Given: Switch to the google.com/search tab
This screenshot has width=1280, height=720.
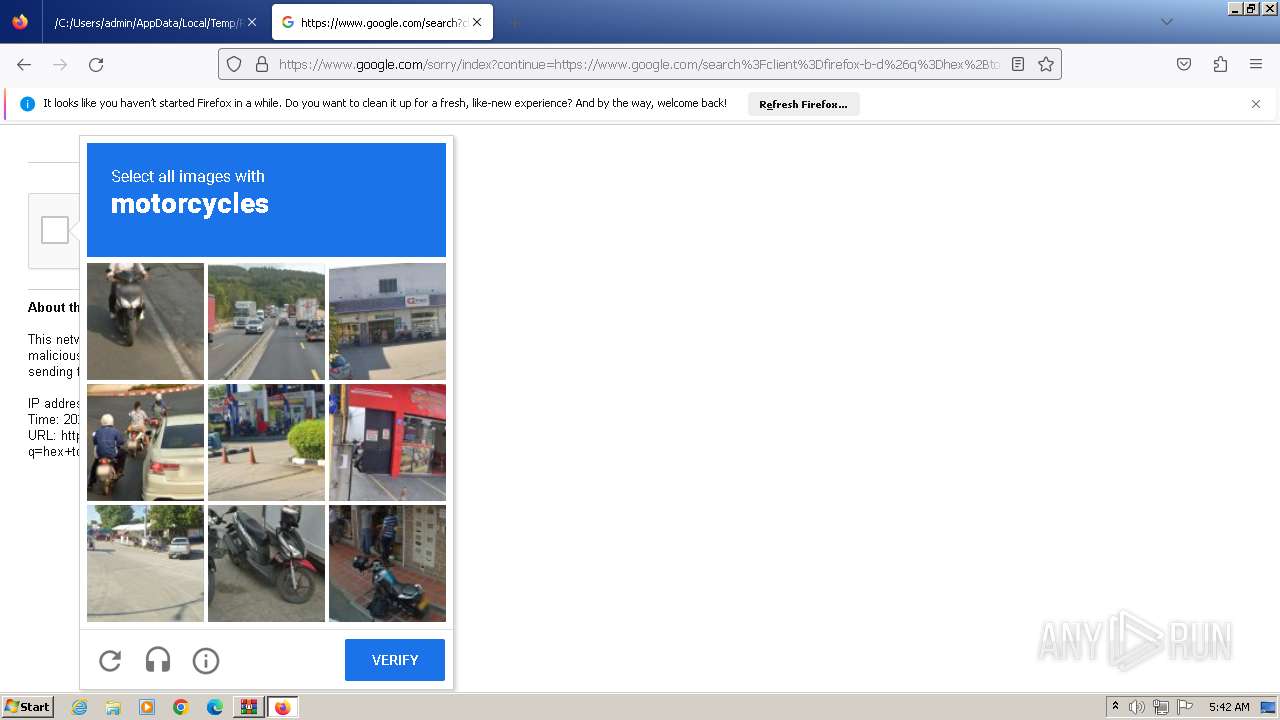Looking at the screenshot, I should [381, 22].
